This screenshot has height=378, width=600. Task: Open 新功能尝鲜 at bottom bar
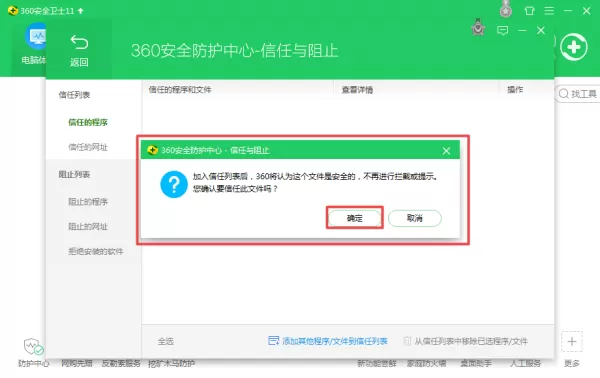click(x=377, y=363)
